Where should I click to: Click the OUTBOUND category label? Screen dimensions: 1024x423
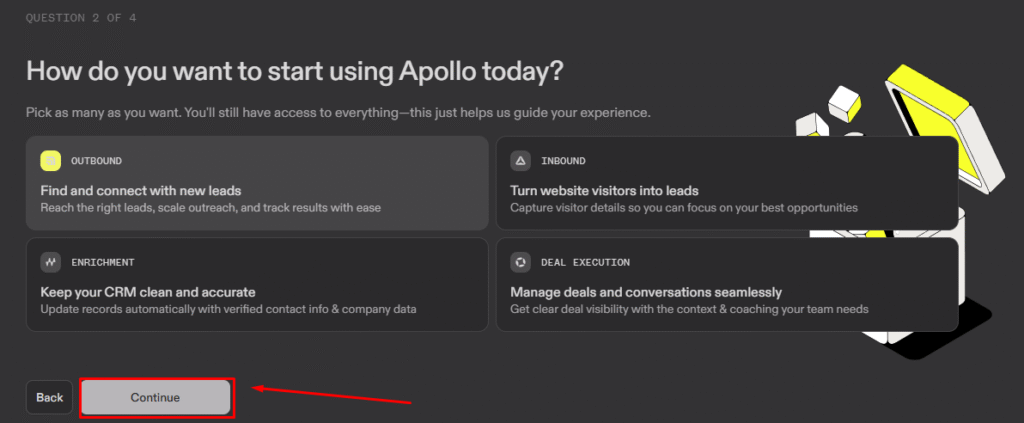coord(96,161)
